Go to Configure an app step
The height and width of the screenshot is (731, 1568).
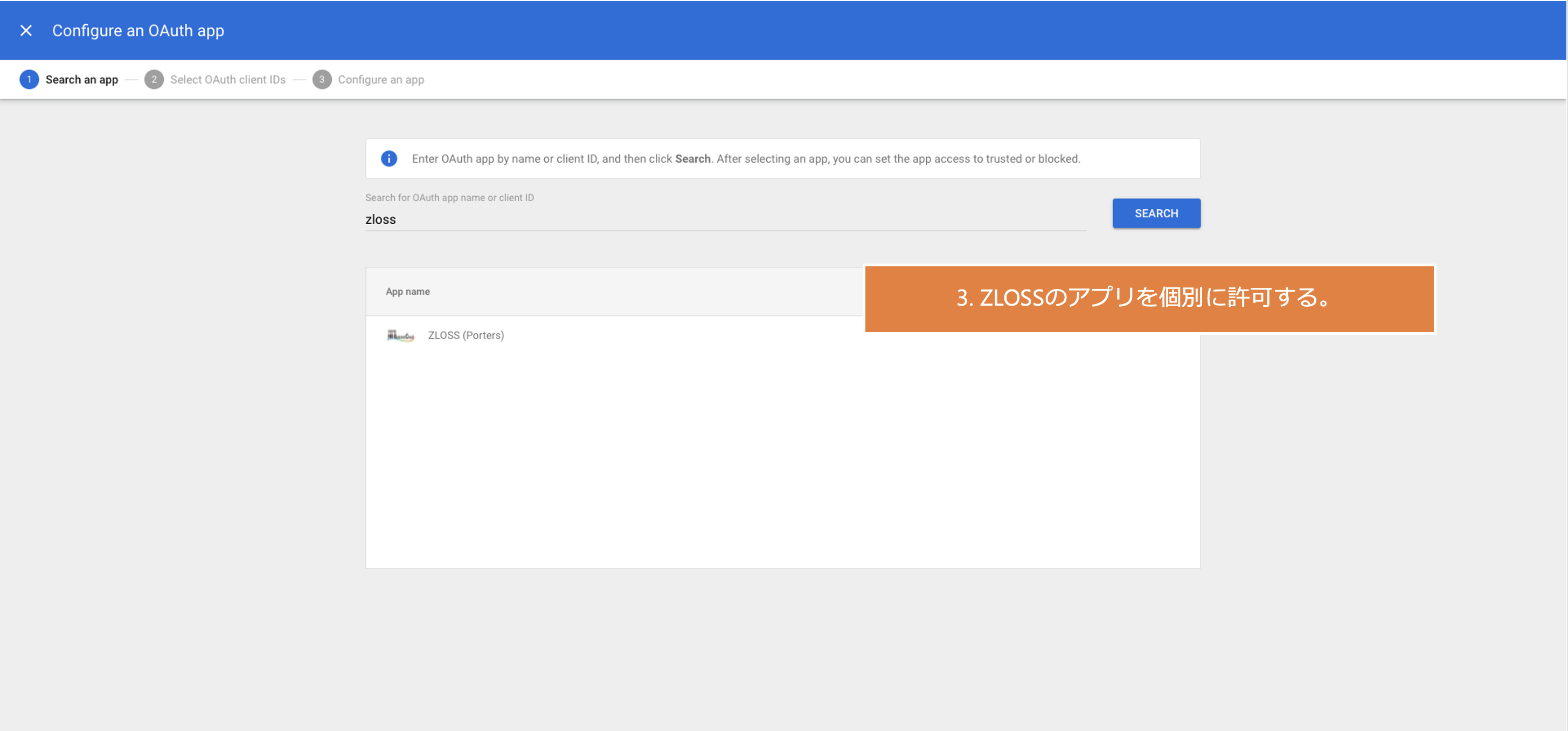tap(381, 80)
